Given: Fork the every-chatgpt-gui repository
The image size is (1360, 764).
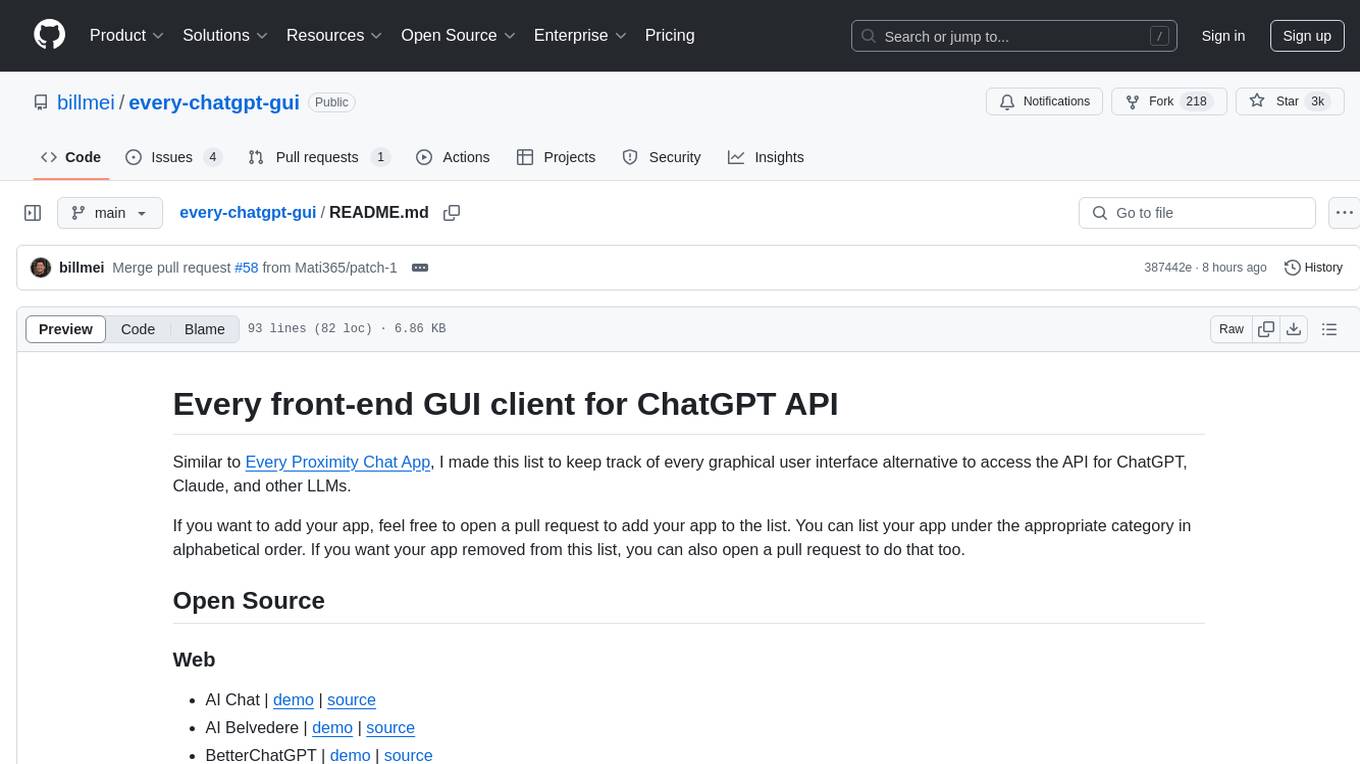Looking at the screenshot, I should [x=1169, y=102].
